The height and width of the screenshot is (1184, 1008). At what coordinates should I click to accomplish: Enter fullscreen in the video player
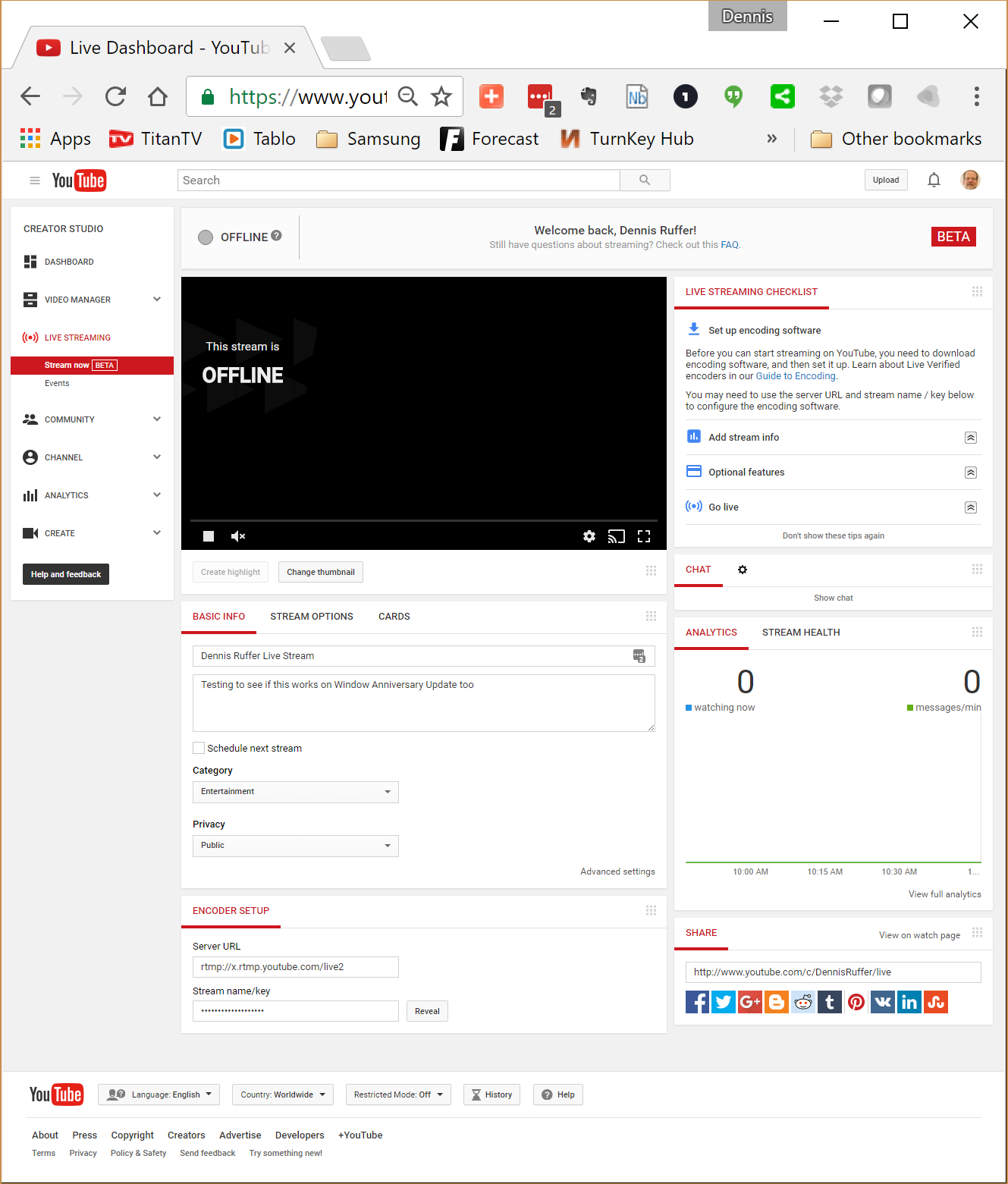pyautogui.click(x=644, y=536)
